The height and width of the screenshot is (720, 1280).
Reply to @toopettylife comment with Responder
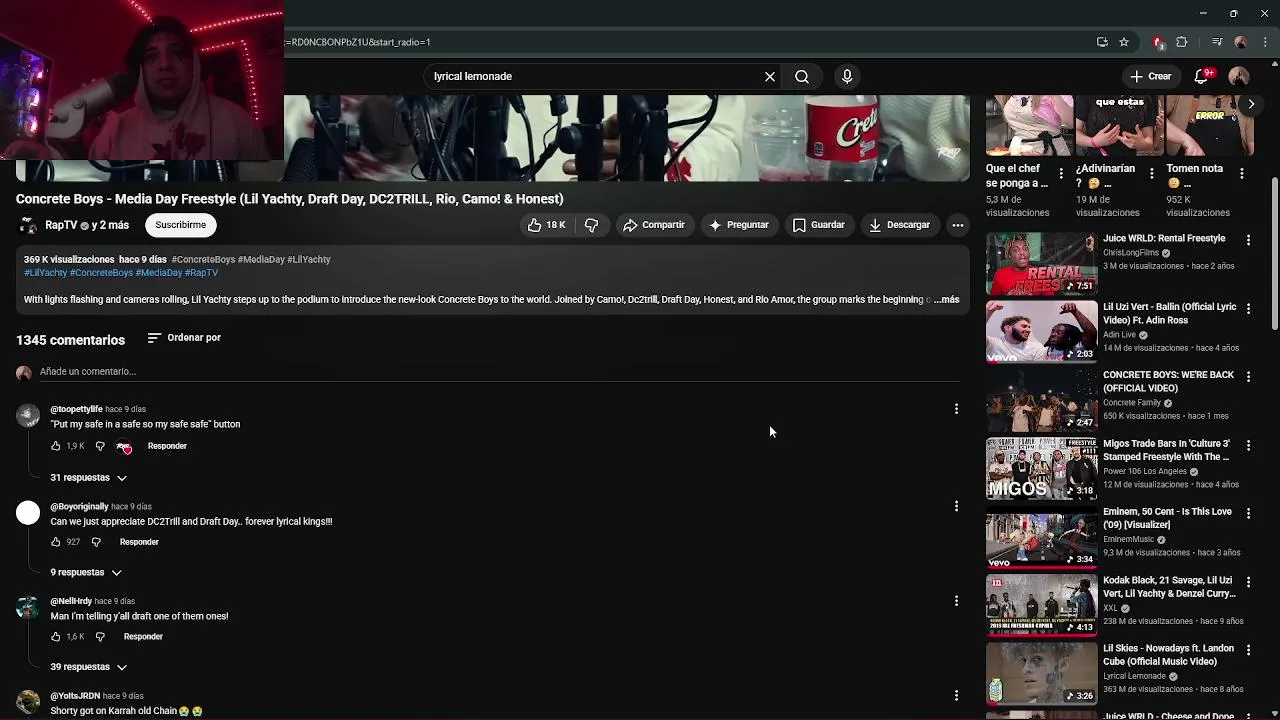click(167, 446)
